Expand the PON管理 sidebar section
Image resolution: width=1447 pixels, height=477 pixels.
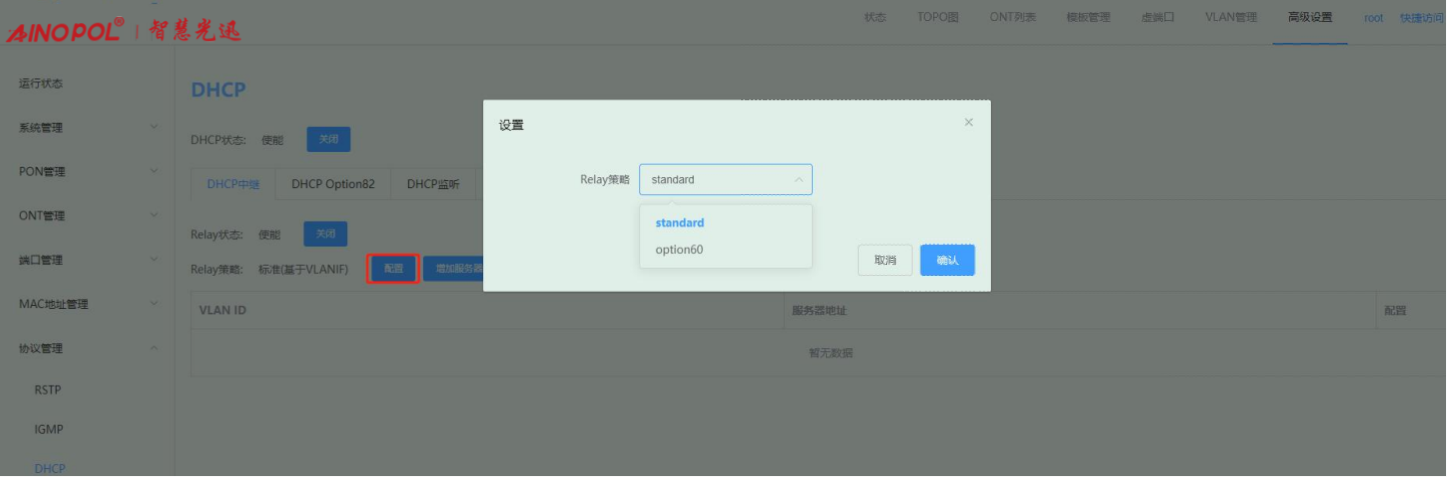tap(87, 172)
